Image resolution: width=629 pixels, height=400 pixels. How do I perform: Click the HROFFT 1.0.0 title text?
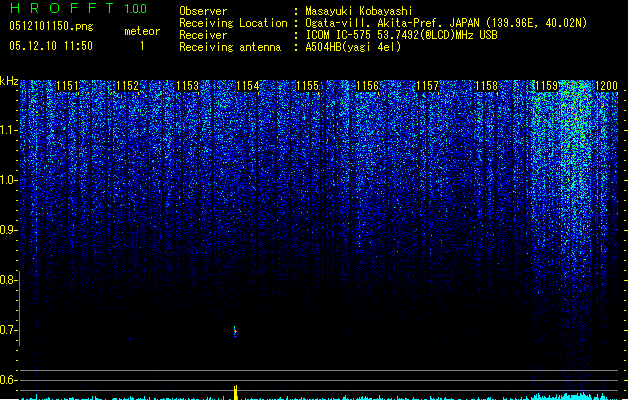click(x=78, y=8)
